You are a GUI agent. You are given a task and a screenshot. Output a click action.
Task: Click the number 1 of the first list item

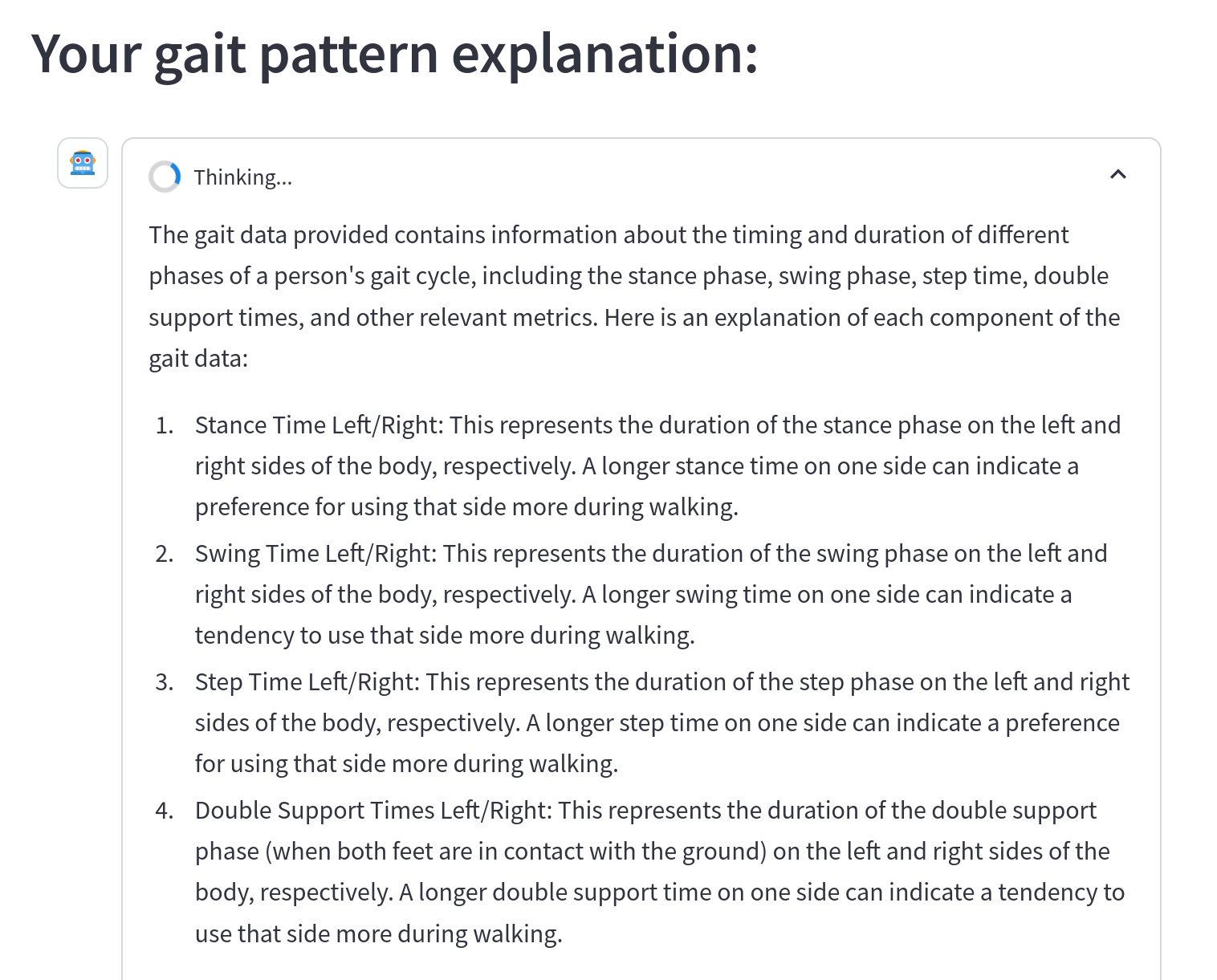[164, 425]
